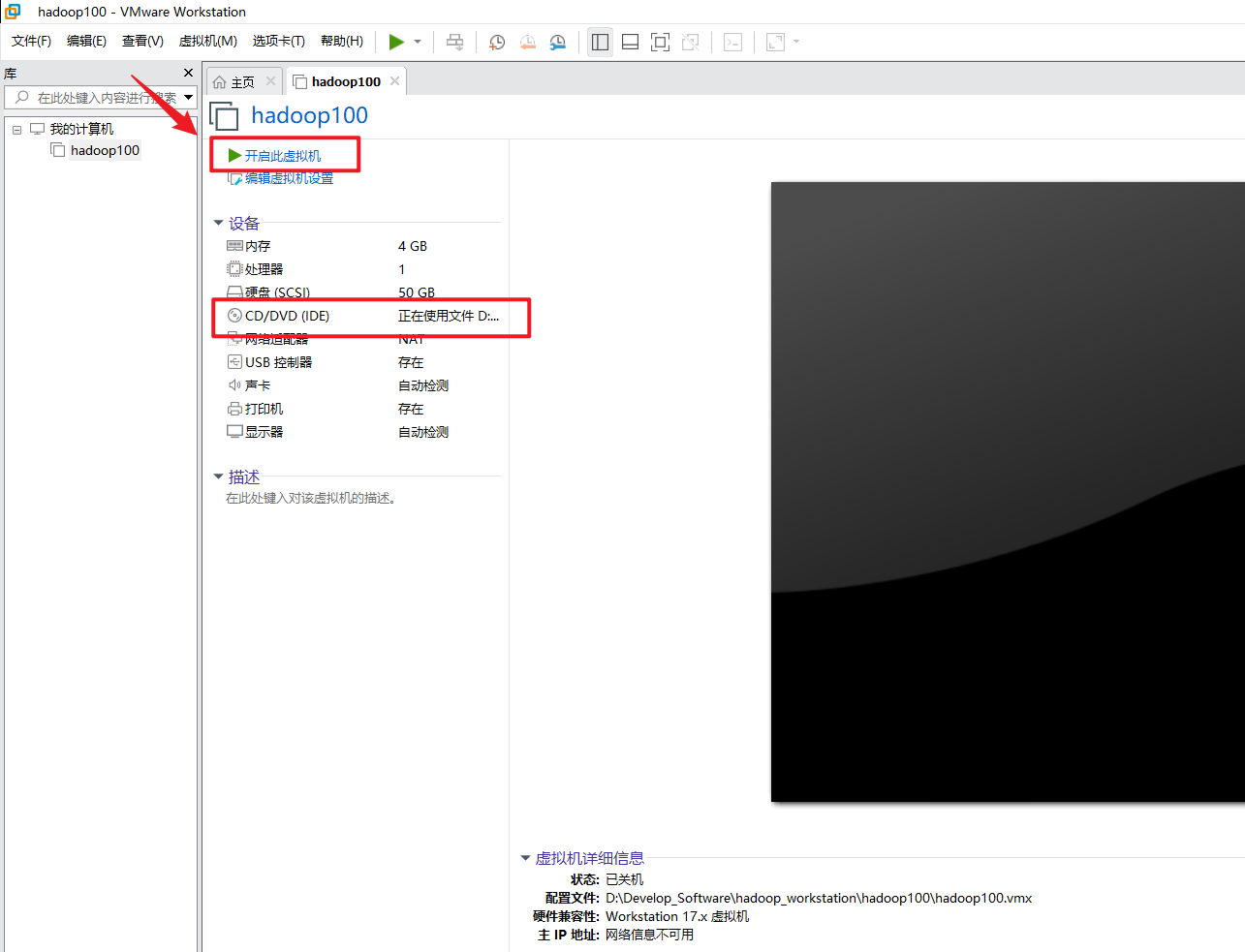1245x952 pixels.
Task: Toggle the library sidebar view icon
Action: point(600,42)
